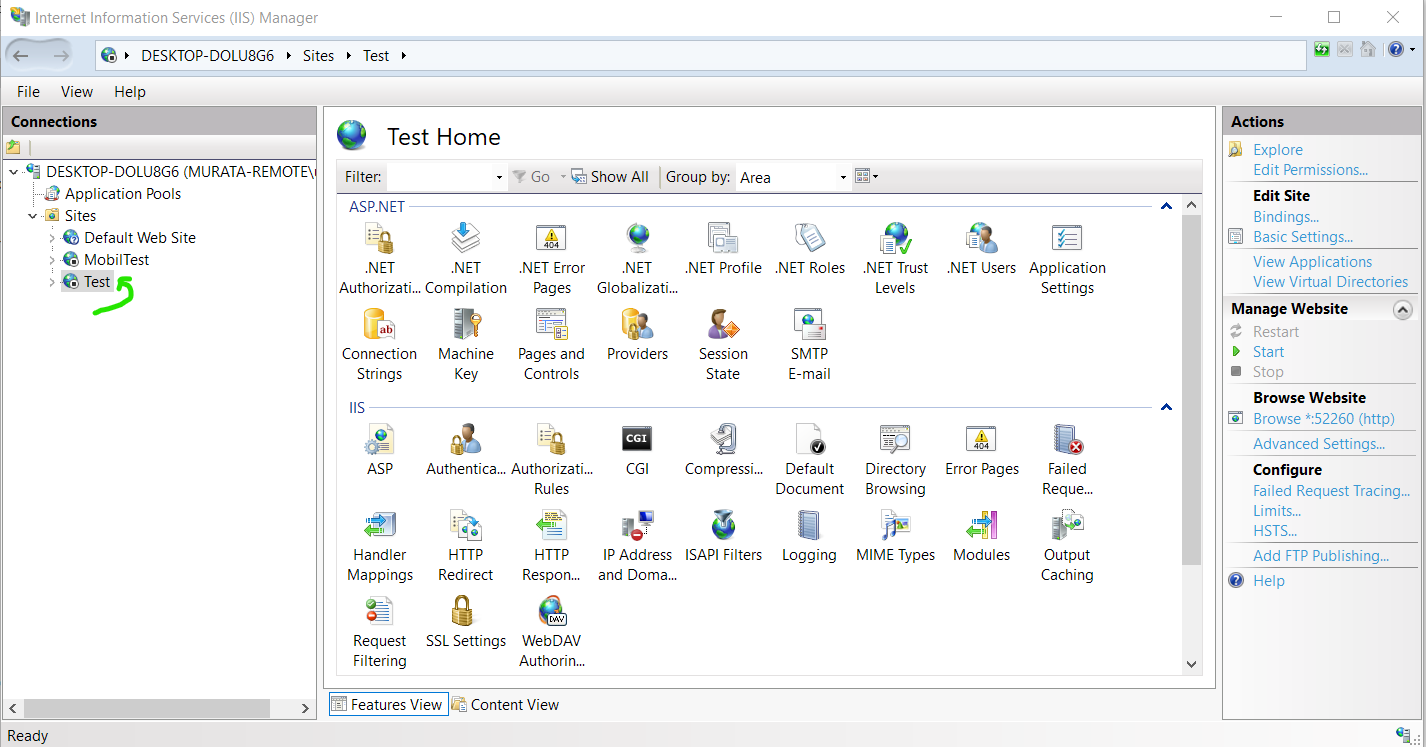Viewport: 1426px width, 747px height.
Task: Open Authentication feature icon
Action: (466, 439)
